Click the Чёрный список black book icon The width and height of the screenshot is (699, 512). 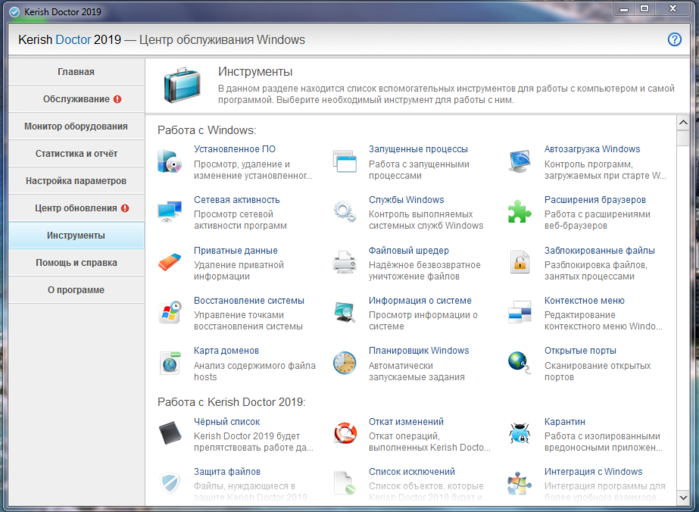[x=169, y=433]
